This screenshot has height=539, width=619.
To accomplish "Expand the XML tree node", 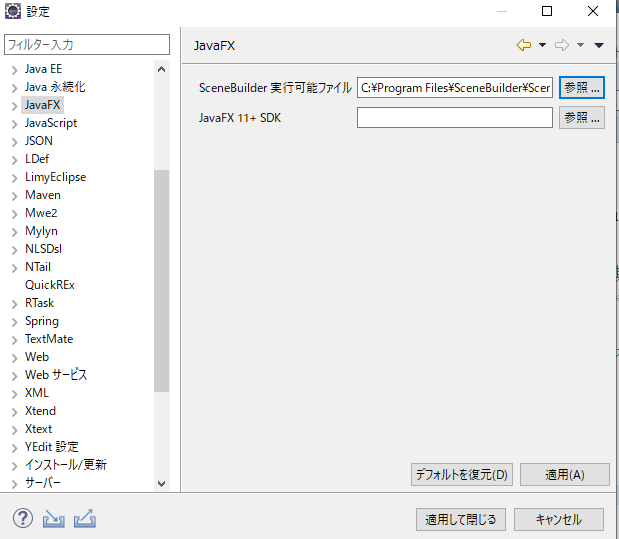I will pos(15,394).
